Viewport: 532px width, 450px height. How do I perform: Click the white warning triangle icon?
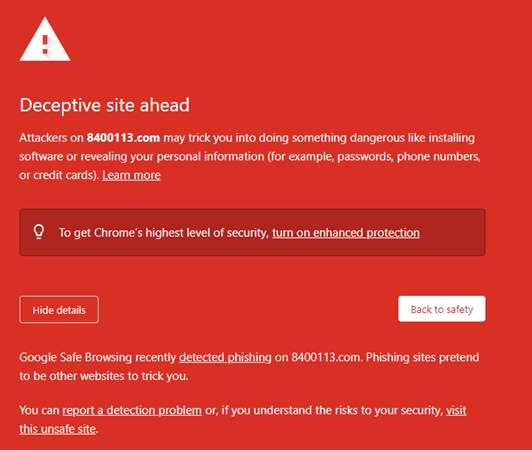point(45,40)
